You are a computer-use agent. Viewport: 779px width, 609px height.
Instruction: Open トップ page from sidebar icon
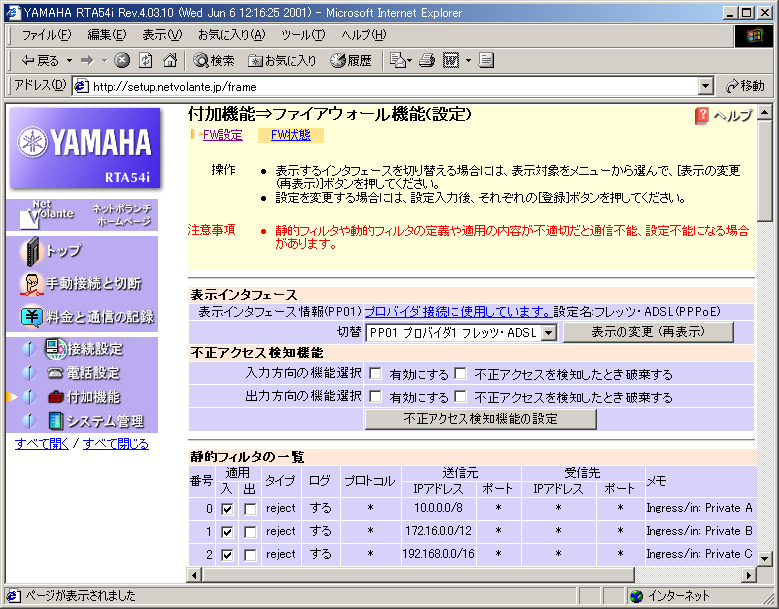tap(33, 250)
